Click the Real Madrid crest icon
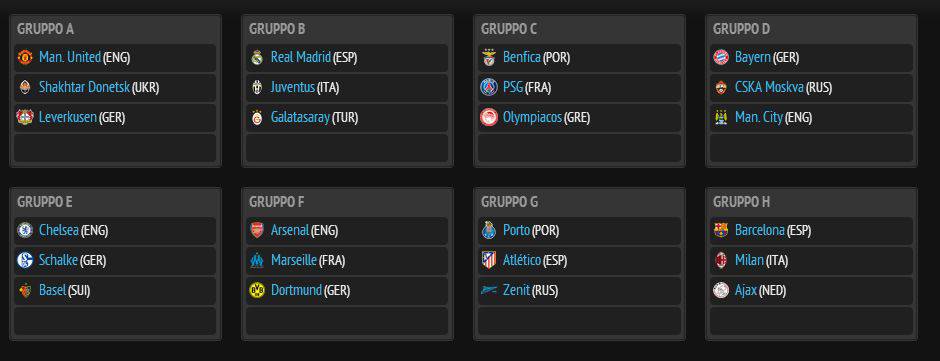 pos(257,58)
